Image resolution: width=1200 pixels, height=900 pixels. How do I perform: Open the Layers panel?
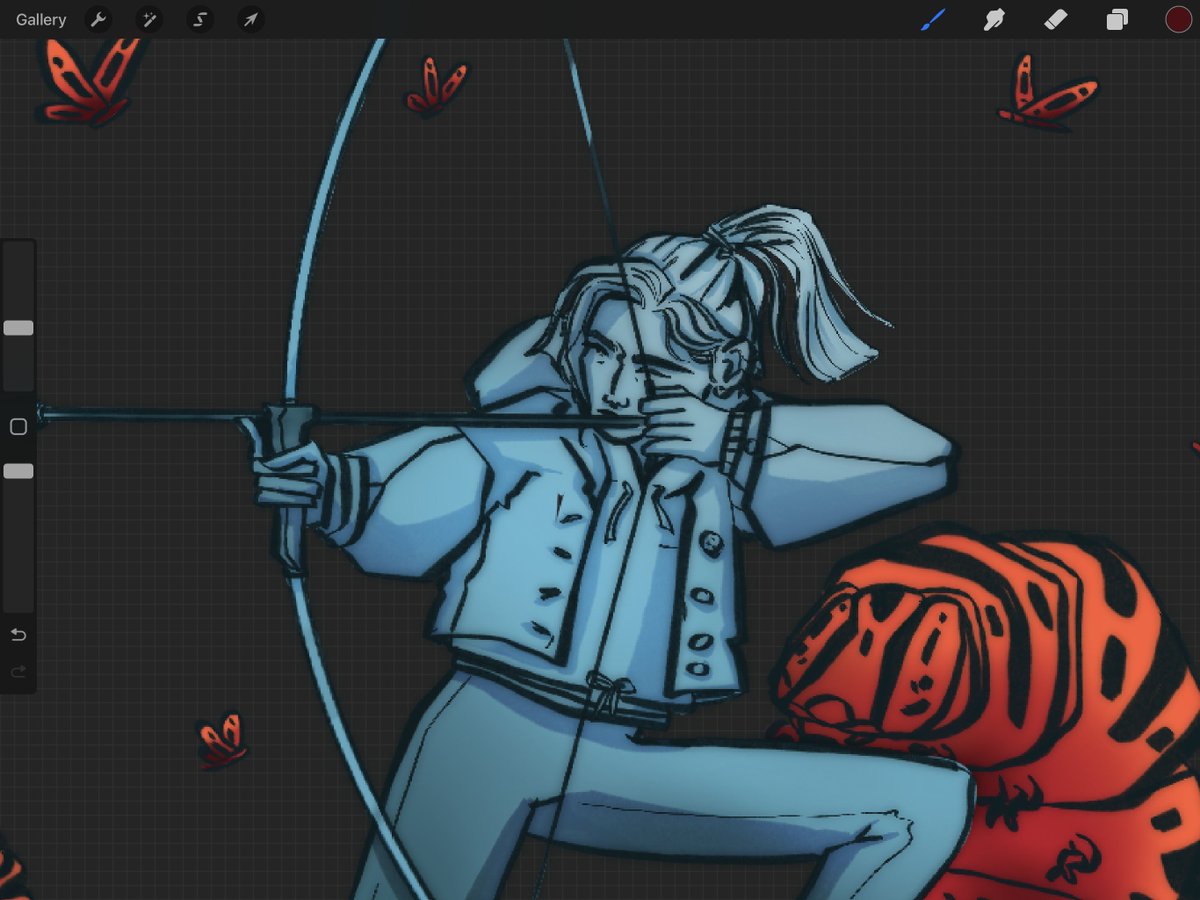1117,19
